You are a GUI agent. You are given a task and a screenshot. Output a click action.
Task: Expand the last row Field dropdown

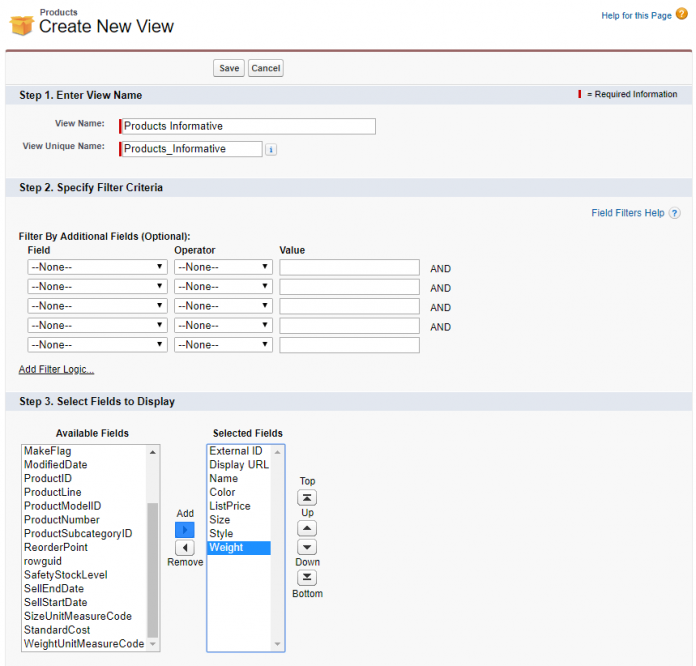(97, 345)
